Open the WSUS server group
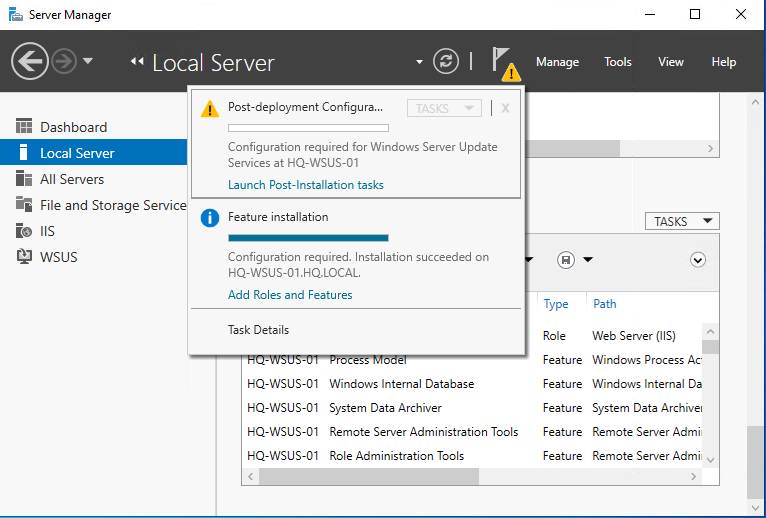The image size is (766, 518). (58, 257)
